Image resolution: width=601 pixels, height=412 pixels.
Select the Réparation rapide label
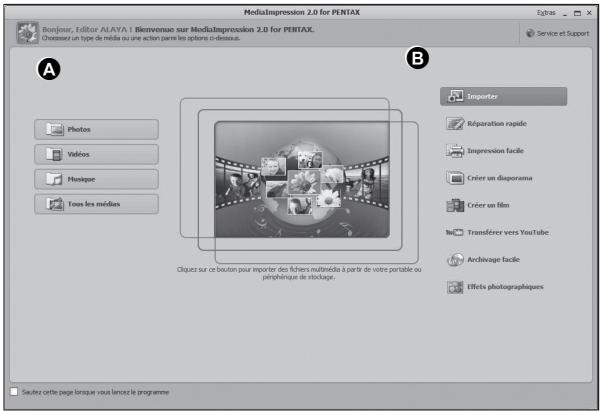[497, 123]
